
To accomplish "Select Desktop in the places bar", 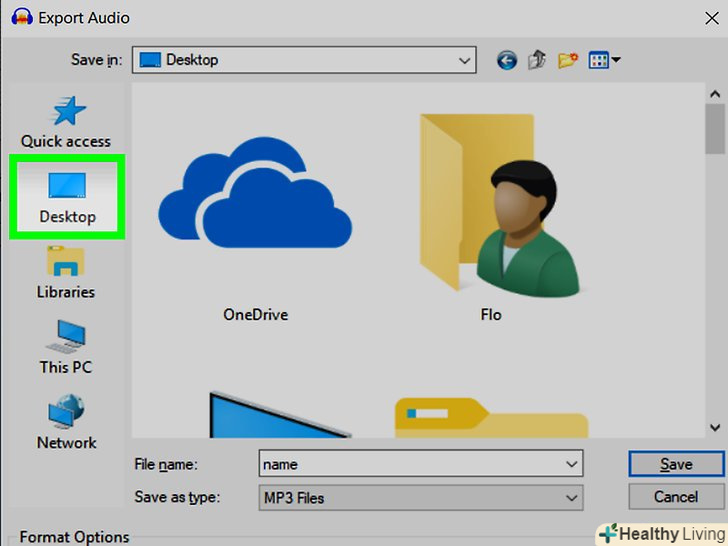I will click(67, 197).
